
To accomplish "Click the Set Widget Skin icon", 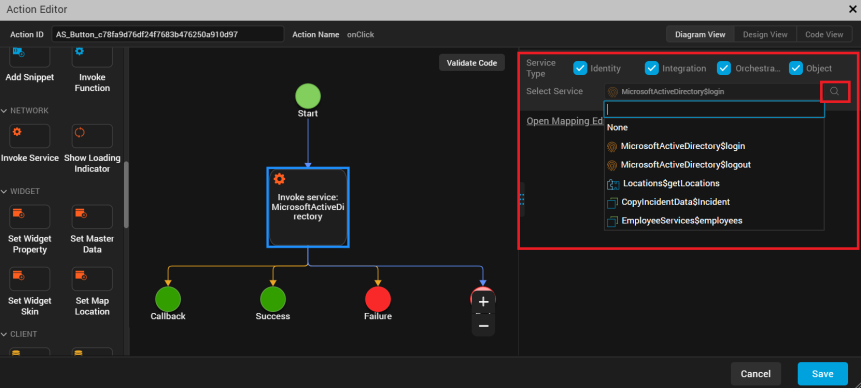I will [x=30, y=279].
